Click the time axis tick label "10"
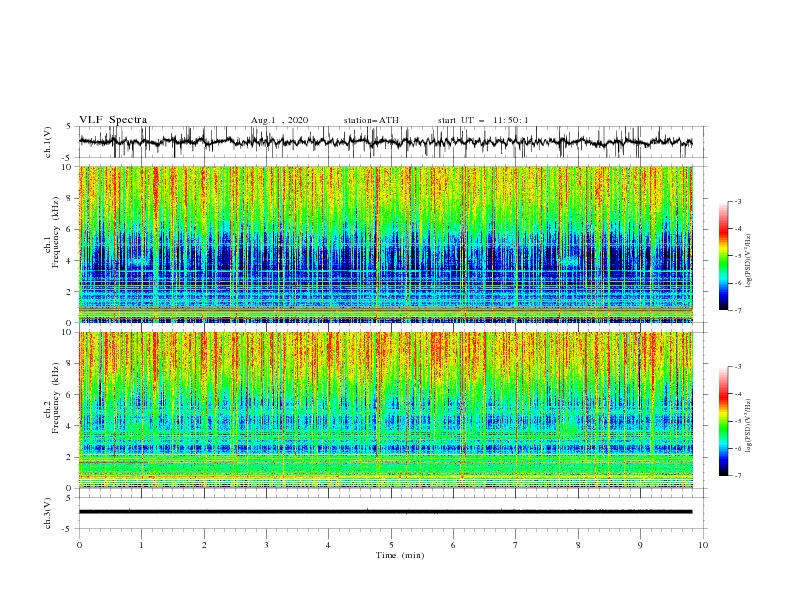This screenshot has width=792, height=612. (703, 545)
